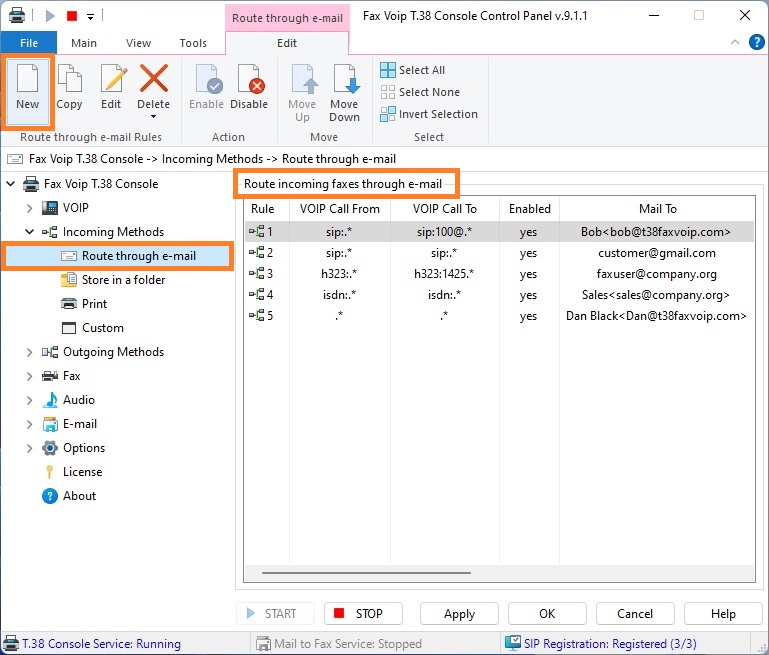This screenshot has width=769, height=655.
Task: Click the printer icon in quick access toolbar
Action: pyautogui.click(x=17, y=15)
